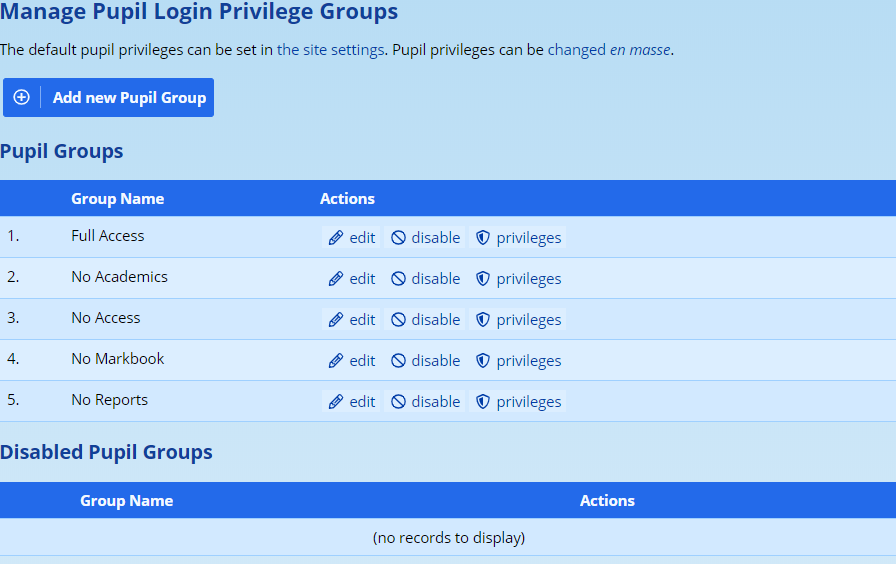Click shield icon in No Markbook row
The image size is (896, 564).
coord(483,361)
